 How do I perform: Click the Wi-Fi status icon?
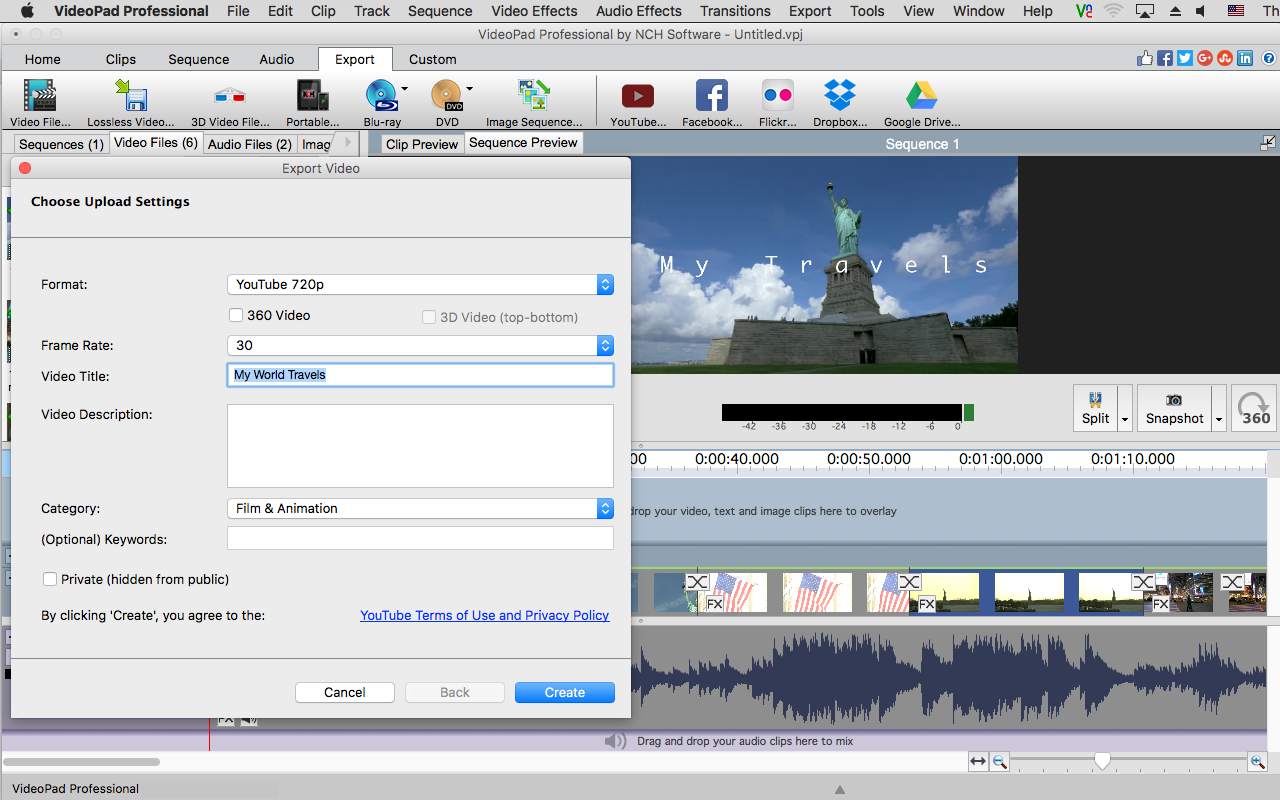point(1113,11)
